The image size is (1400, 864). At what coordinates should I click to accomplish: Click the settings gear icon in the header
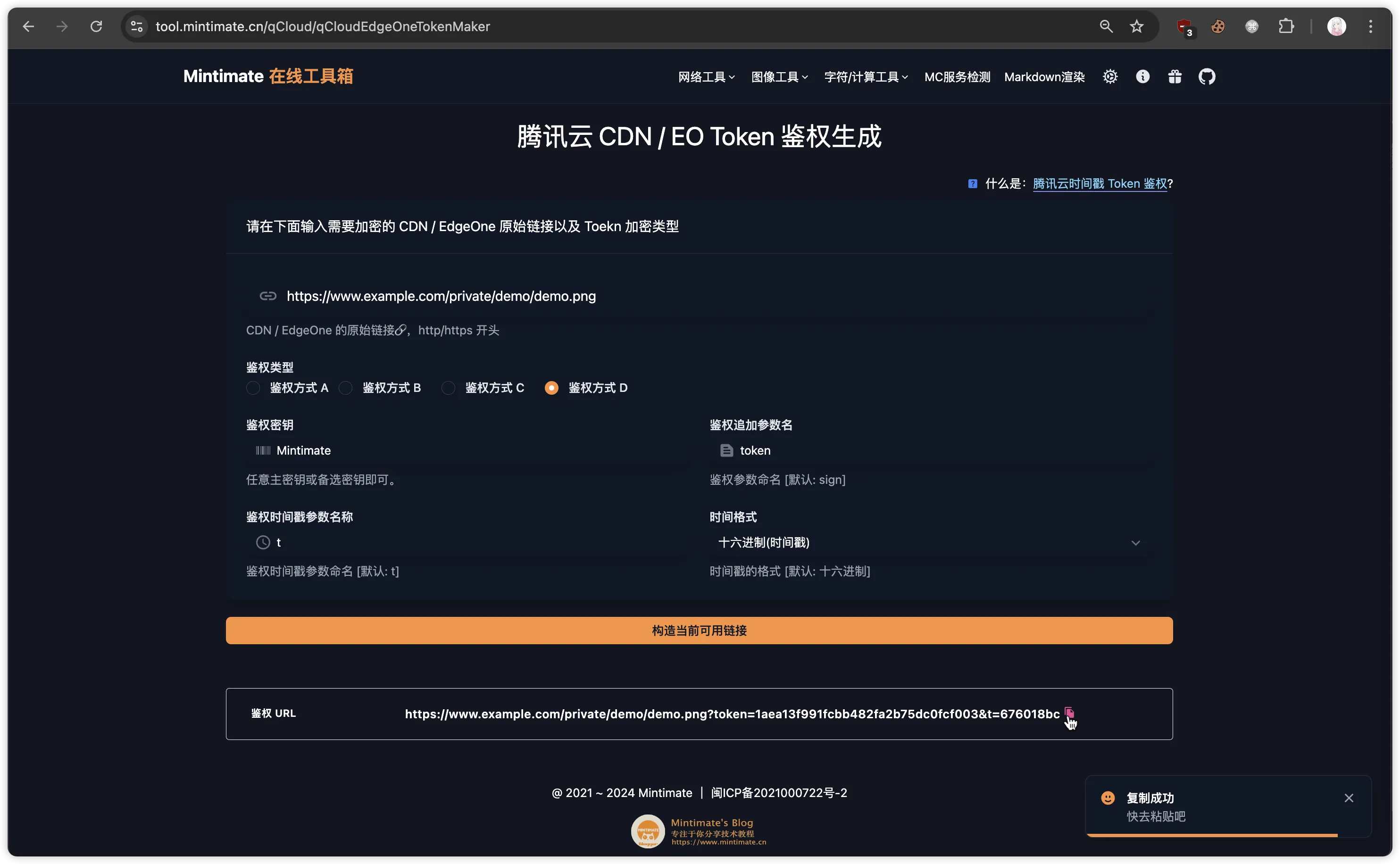[1111, 77]
